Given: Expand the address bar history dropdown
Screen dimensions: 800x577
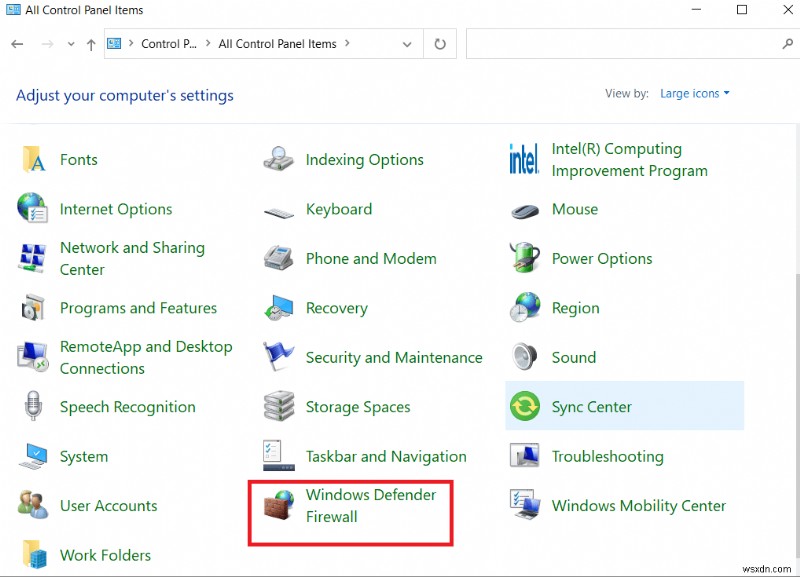Looking at the screenshot, I should (407, 44).
